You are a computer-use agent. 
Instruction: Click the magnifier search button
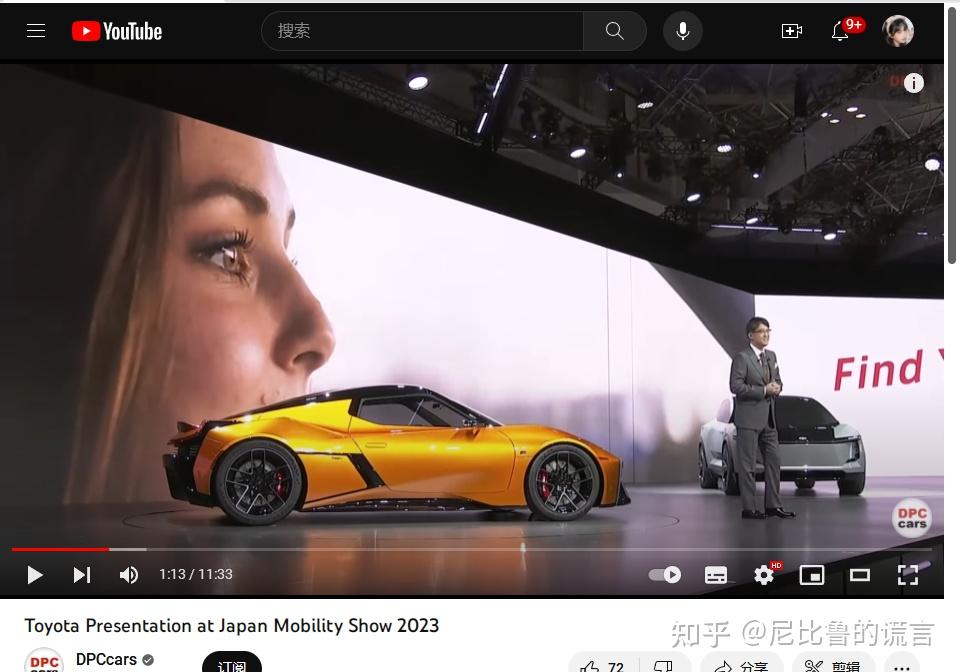click(614, 31)
